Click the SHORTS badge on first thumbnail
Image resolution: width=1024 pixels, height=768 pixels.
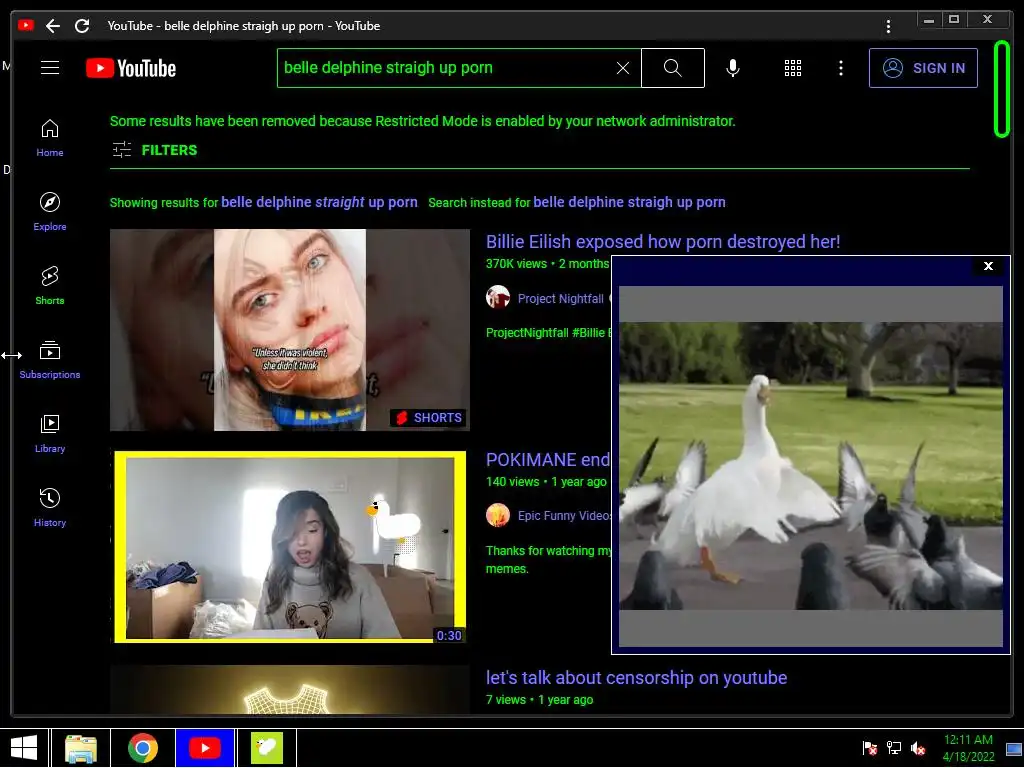[428, 418]
